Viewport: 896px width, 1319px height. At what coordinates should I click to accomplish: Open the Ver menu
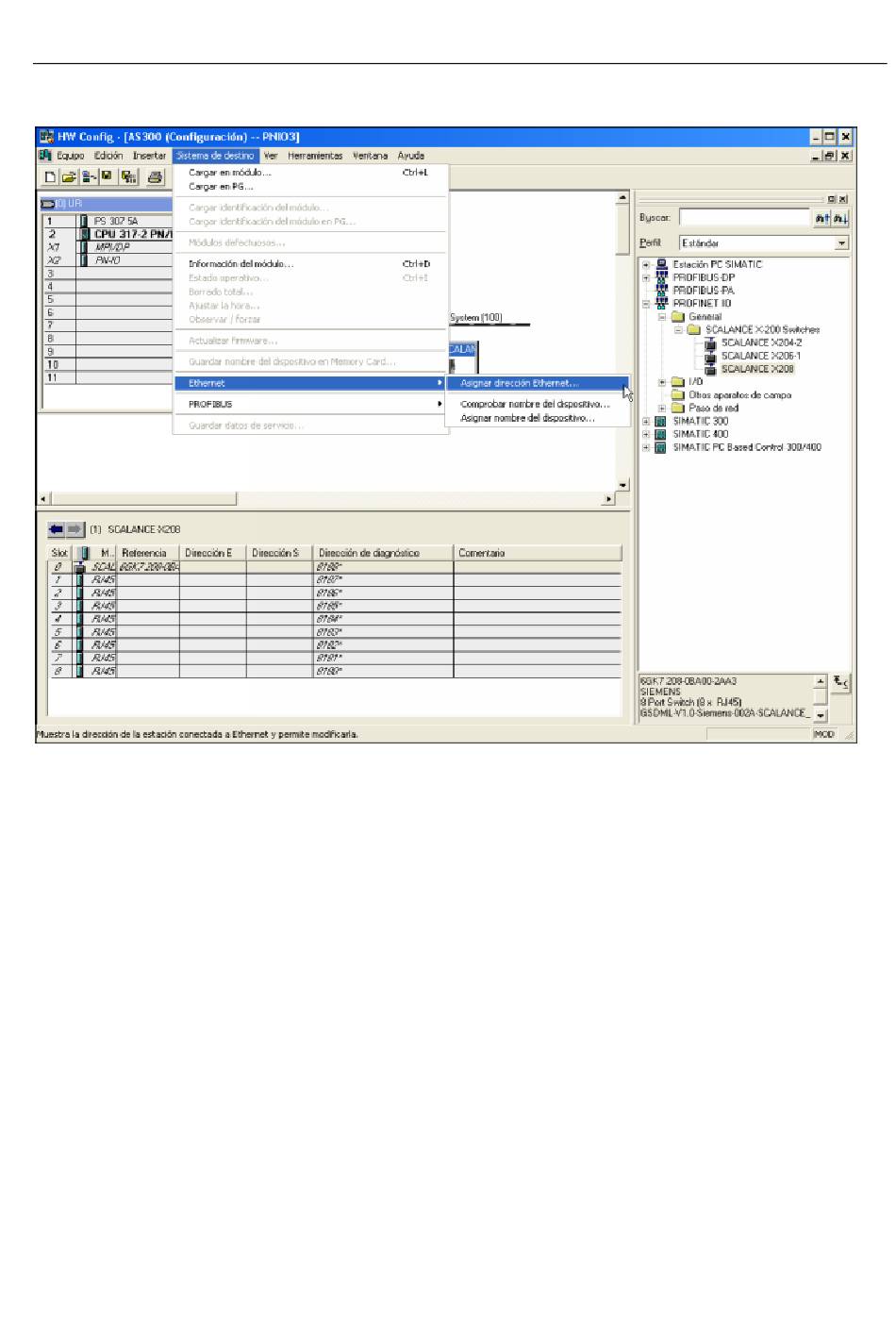coord(271,156)
